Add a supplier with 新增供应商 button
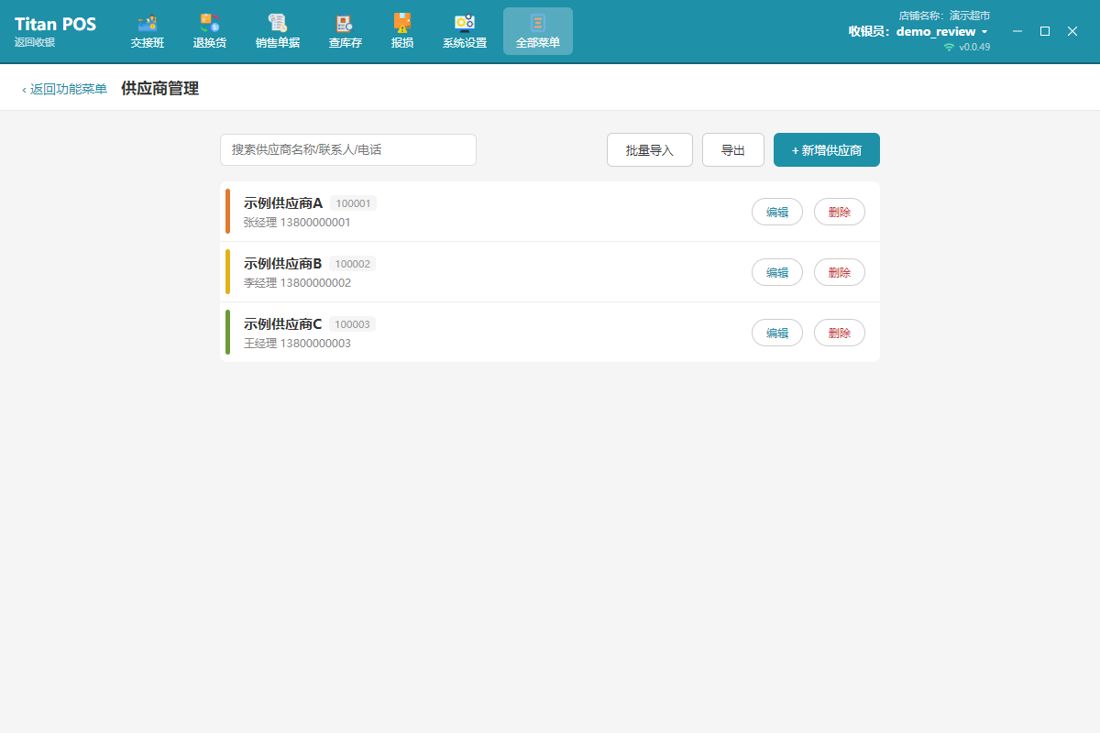The width and height of the screenshot is (1100, 733). [826, 150]
